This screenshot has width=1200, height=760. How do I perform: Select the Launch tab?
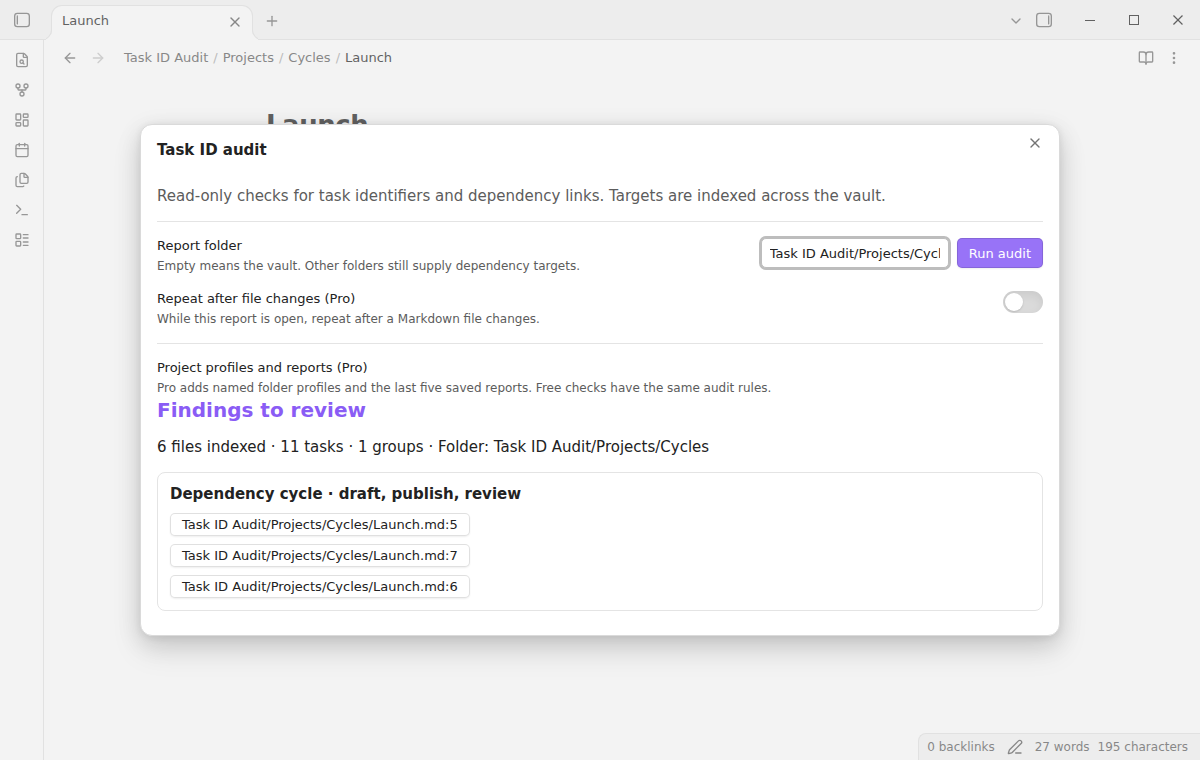[x=152, y=21]
